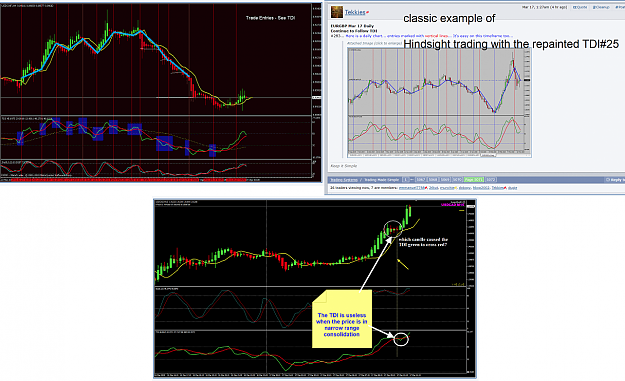Screen dimensions: 625x381
Task: Click the Cleanup button on the post
Action: pos(601,7)
